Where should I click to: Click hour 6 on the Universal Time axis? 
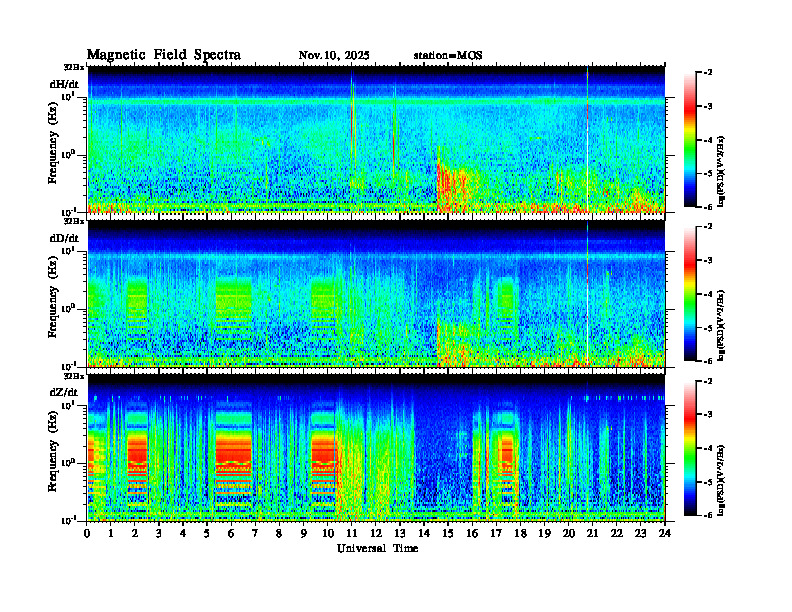(x=231, y=533)
